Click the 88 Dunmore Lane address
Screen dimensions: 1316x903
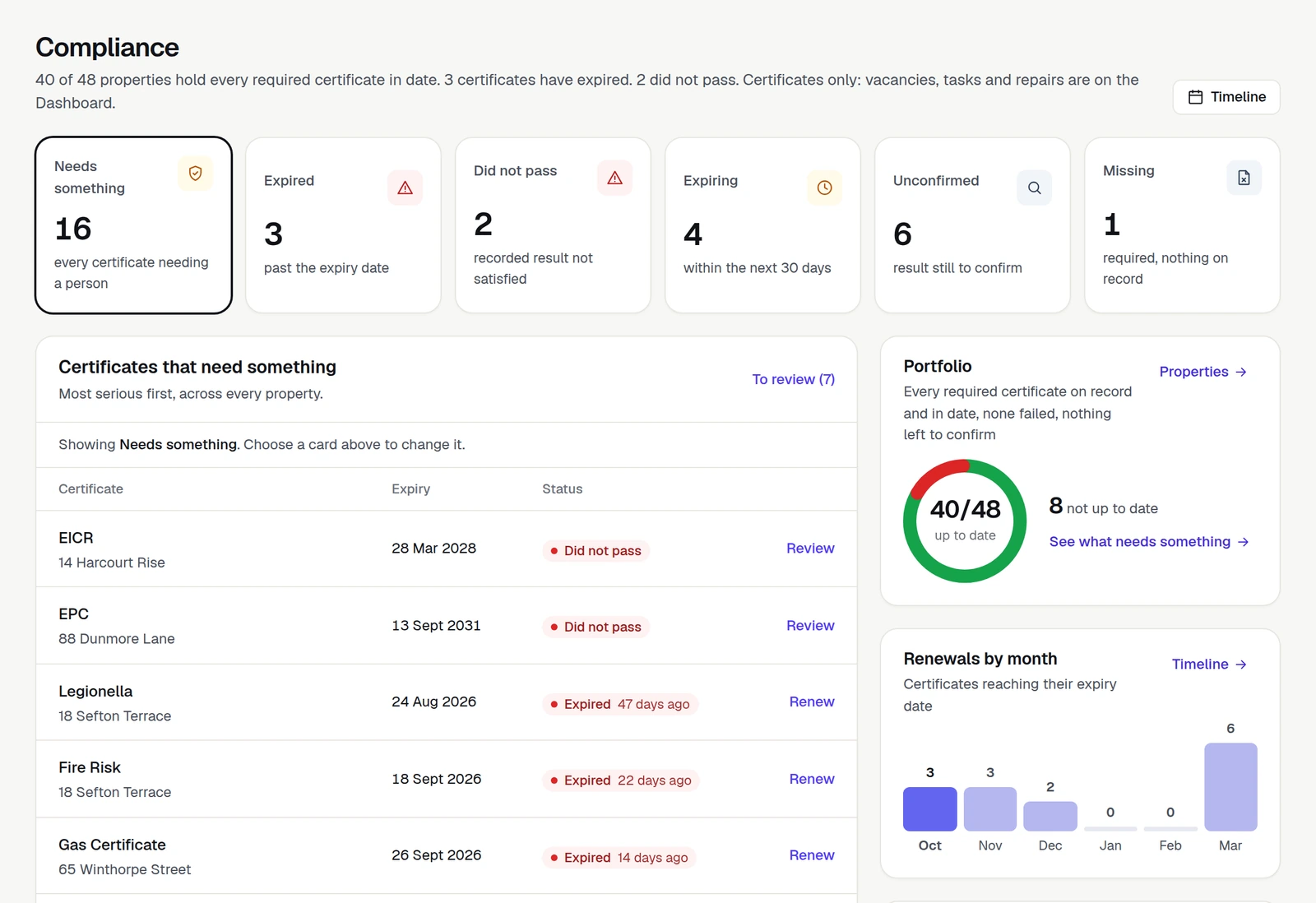point(117,639)
